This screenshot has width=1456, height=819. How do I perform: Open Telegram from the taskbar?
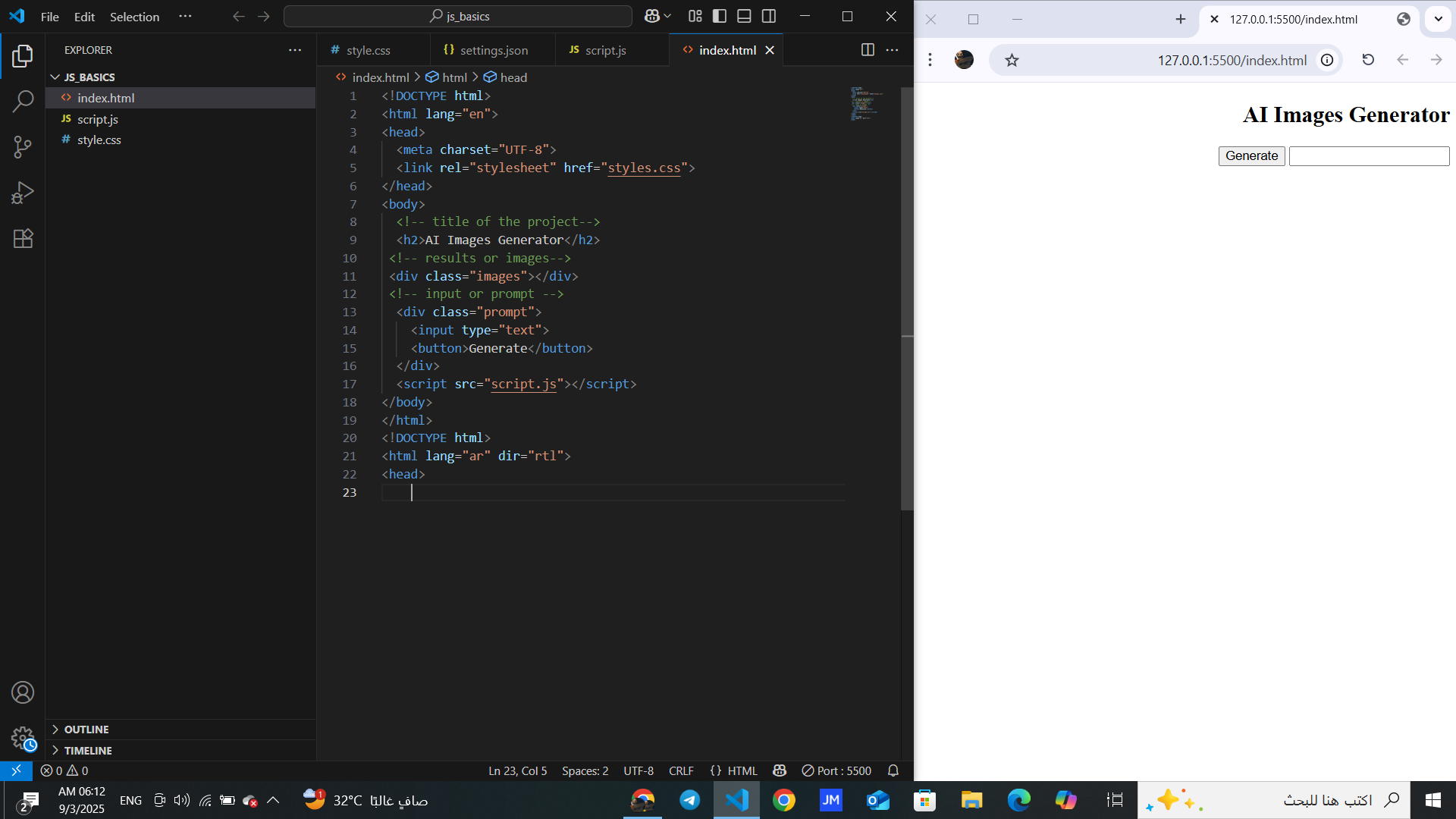click(689, 800)
